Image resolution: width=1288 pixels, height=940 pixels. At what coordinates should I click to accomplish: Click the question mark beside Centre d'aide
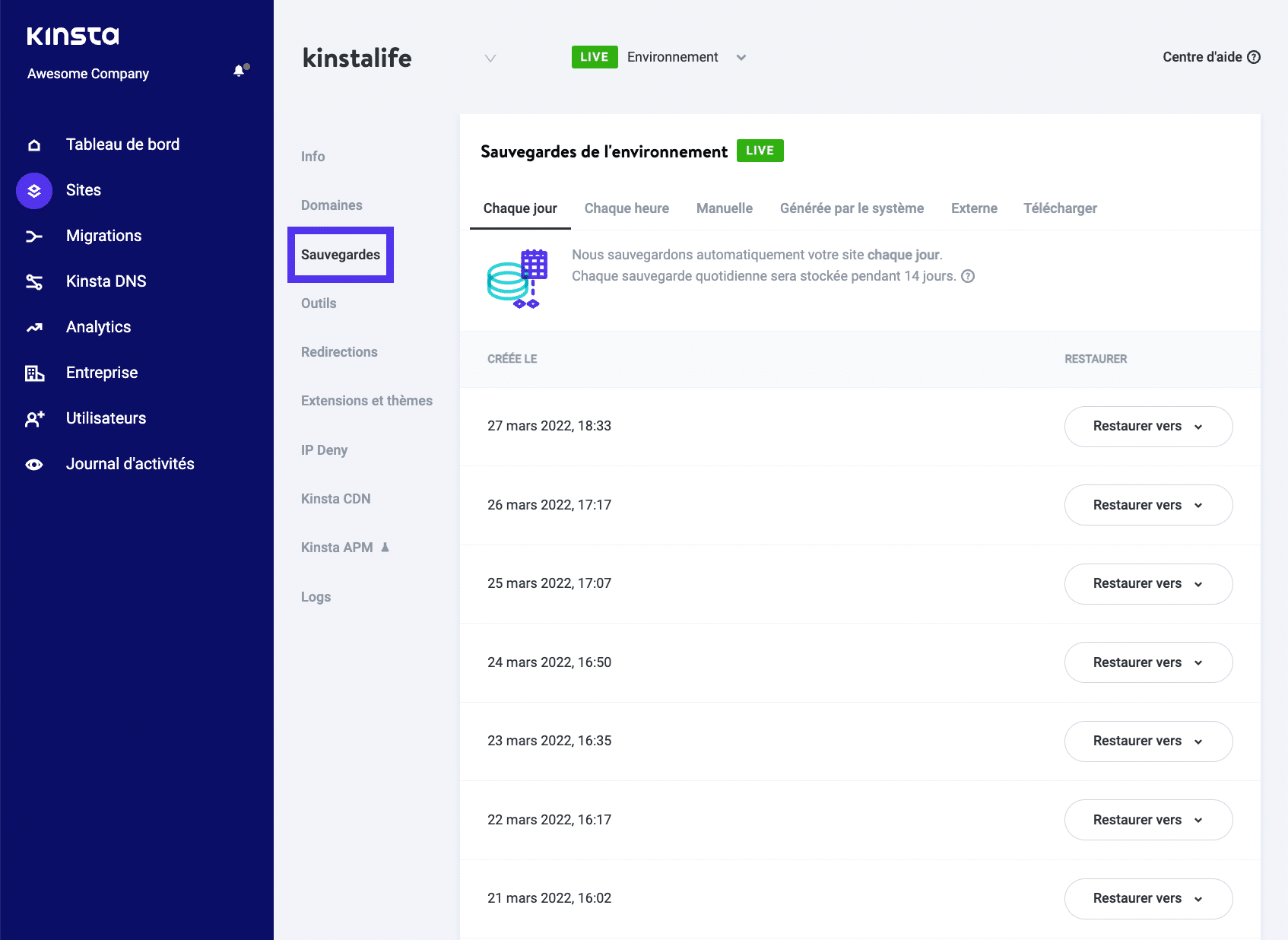[x=1254, y=56]
